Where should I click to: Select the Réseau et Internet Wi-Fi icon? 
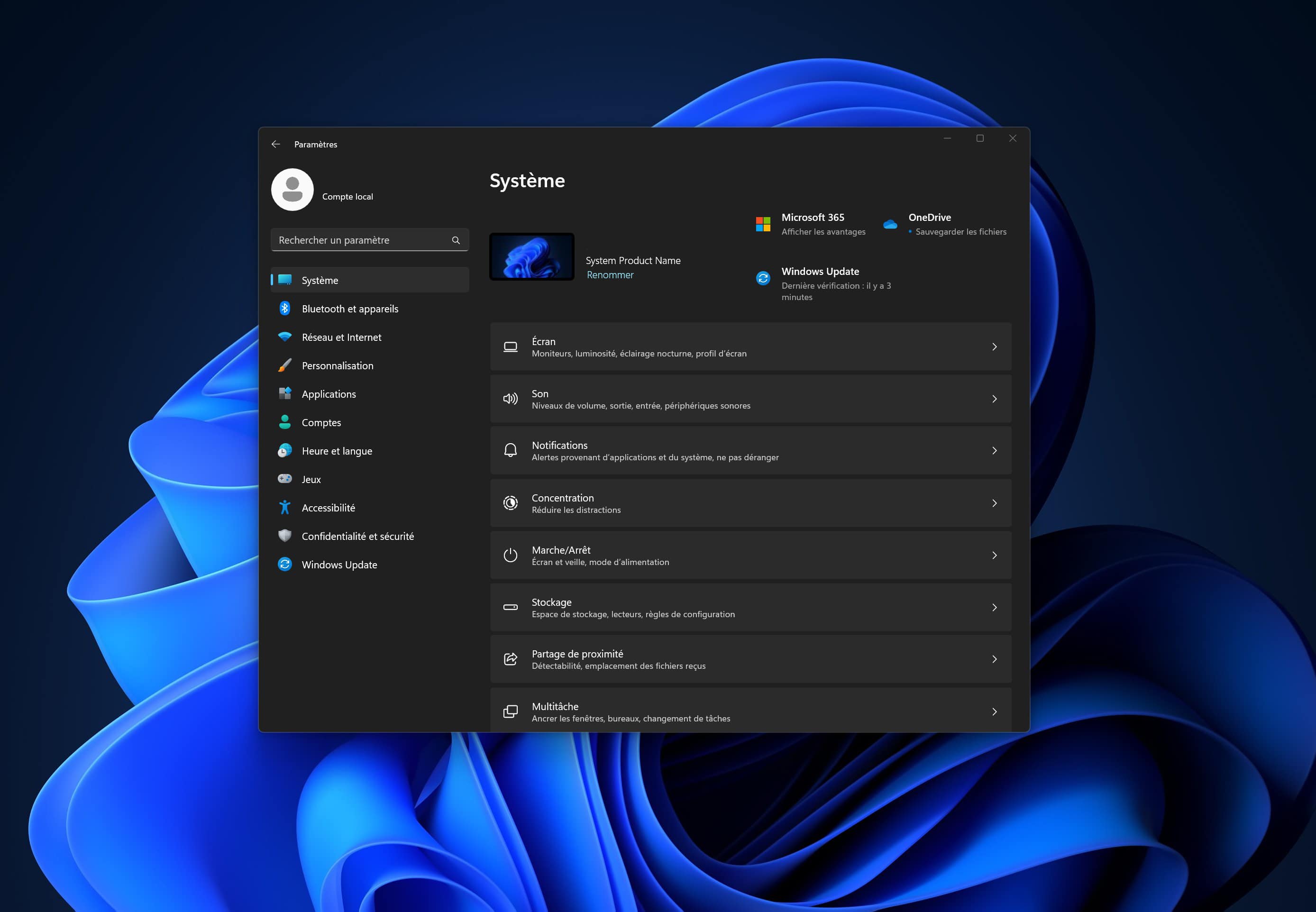286,337
